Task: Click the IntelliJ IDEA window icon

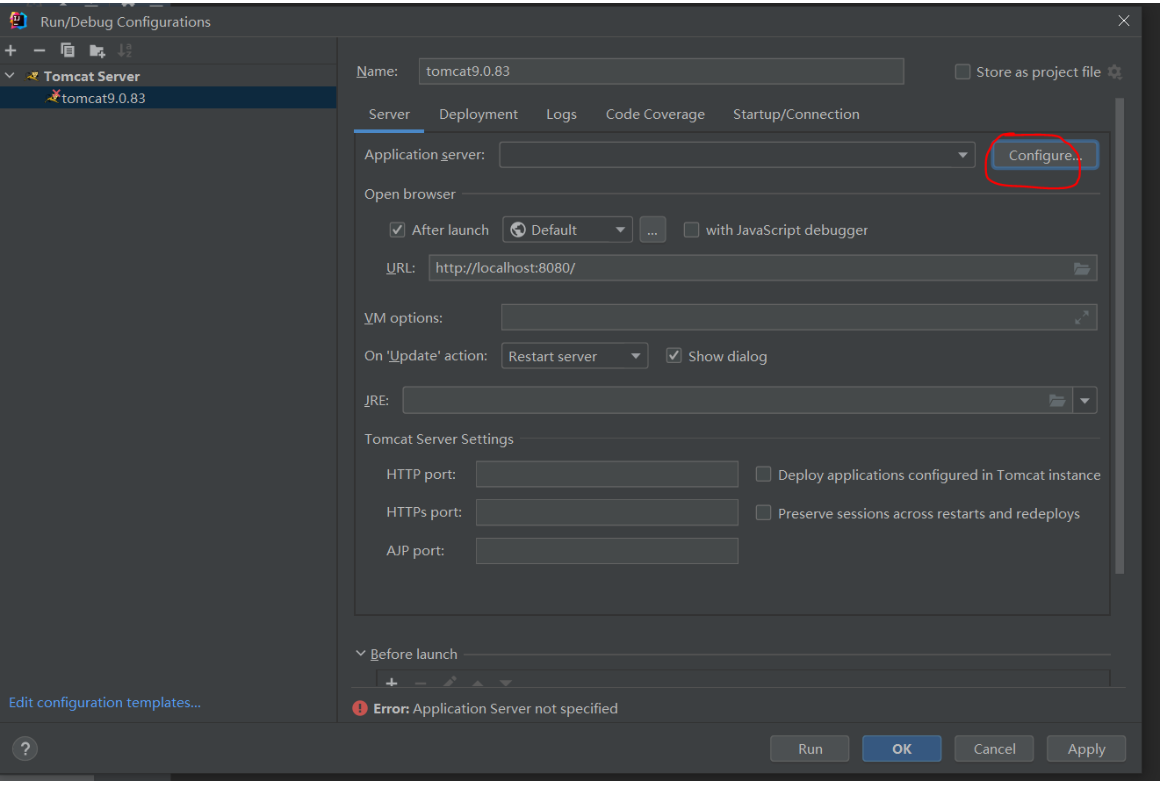Action: tap(19, 21)
